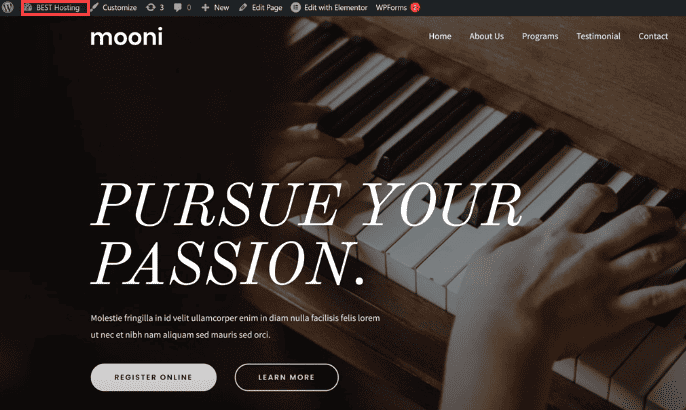Click the Customize paintbrush icon
686x410 pixels.
94,7
